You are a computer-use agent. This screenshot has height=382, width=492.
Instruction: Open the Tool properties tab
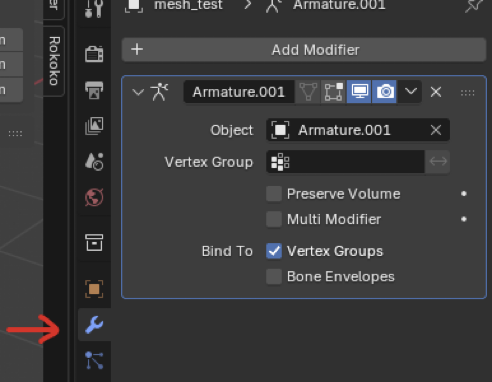tap(94, 9)
